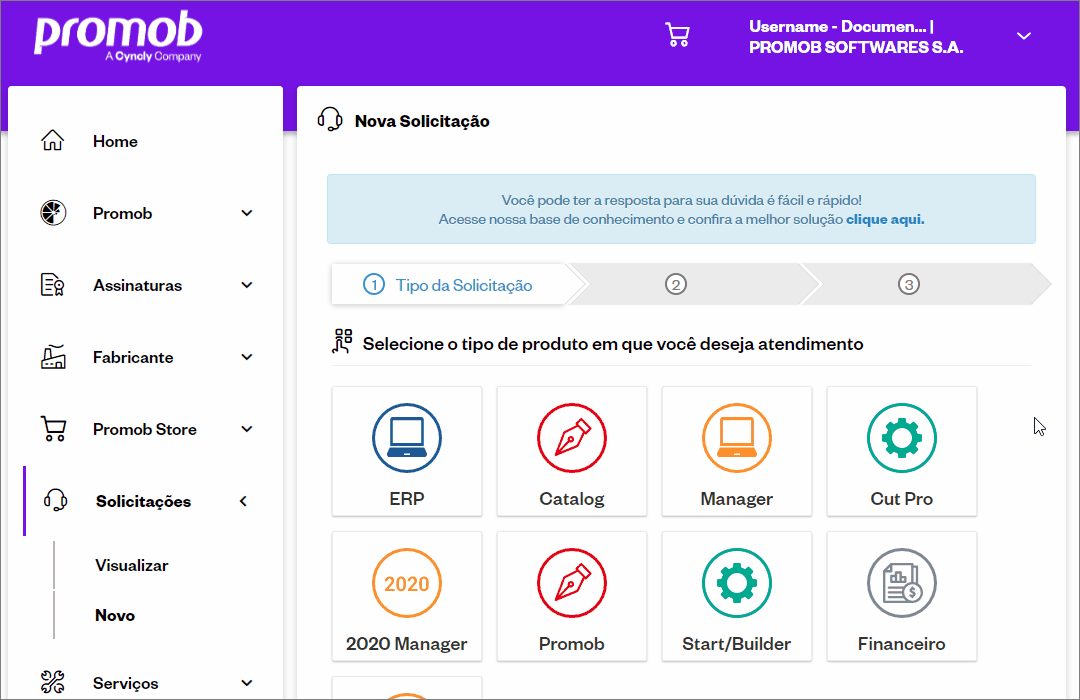The image size is (1080, 700).
Task: Follow the 'clique aqui' knowledge base link
Action: [x=885, y=219]
